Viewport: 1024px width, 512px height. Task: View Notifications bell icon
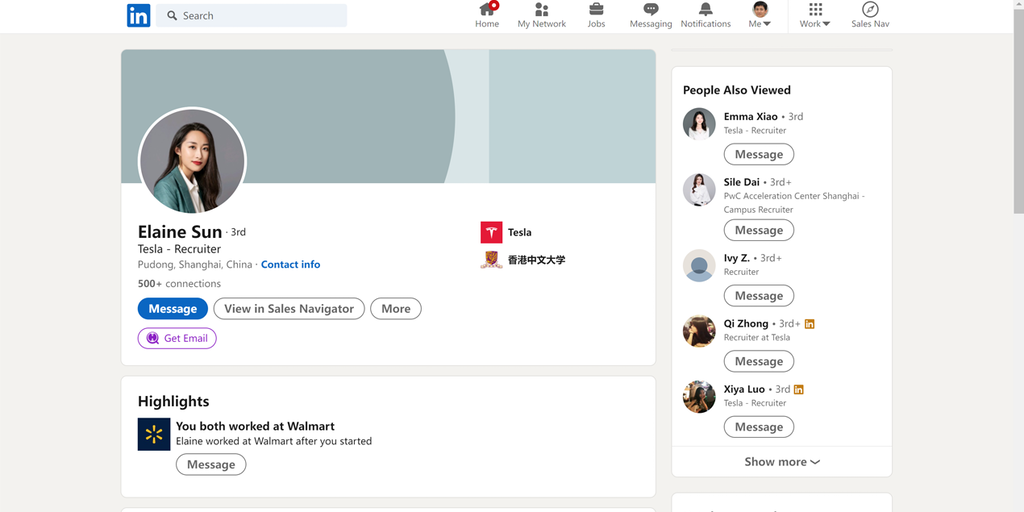click(706, 10)
